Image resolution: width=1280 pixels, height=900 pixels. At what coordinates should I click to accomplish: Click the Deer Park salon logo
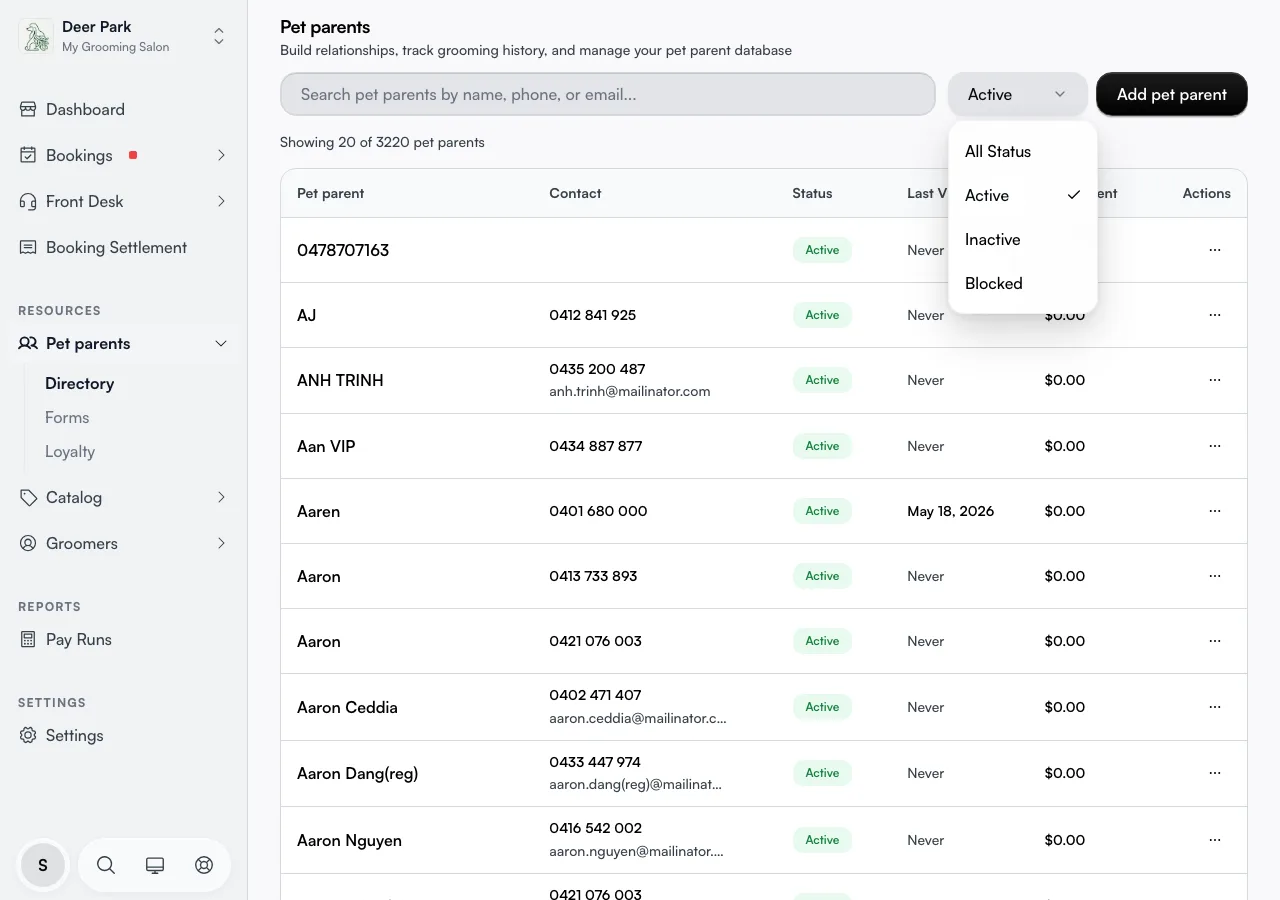click(36, 36)
